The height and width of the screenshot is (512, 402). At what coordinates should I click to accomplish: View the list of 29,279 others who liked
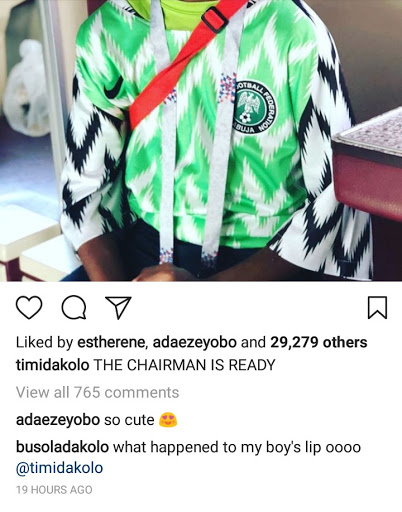(319, 343)
